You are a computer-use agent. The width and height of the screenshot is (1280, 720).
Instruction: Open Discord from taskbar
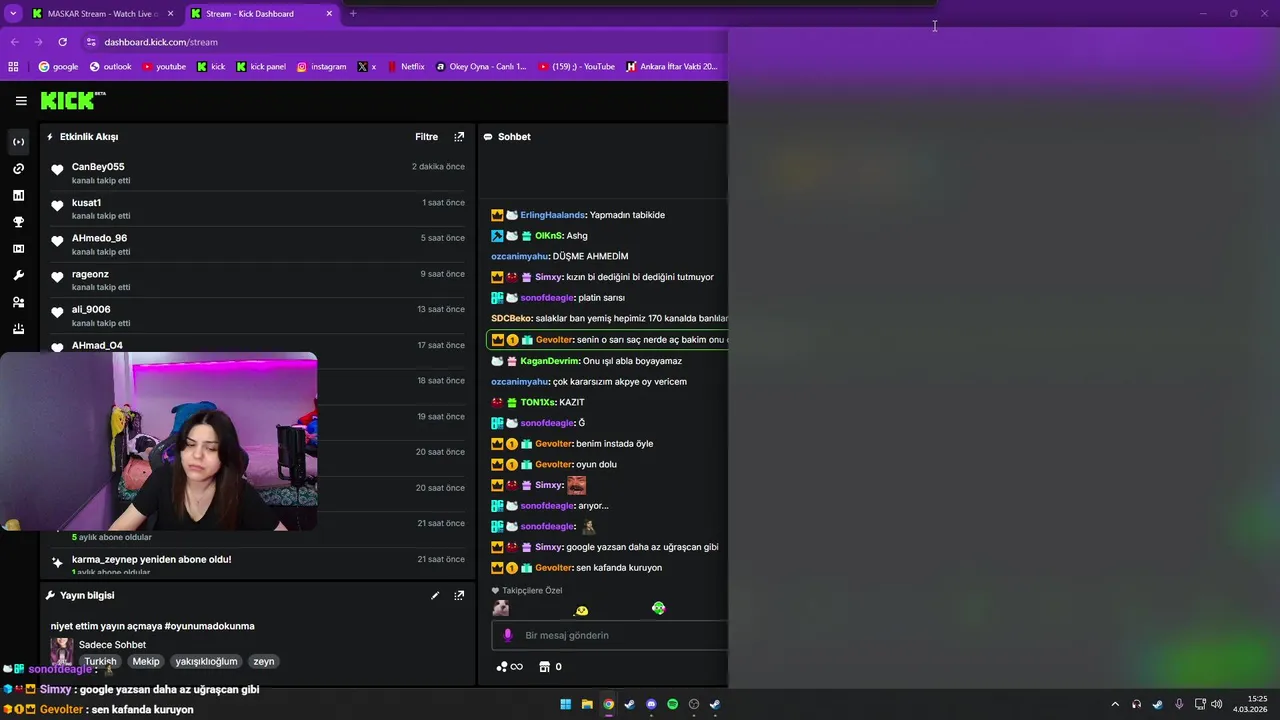click(651, 704)
